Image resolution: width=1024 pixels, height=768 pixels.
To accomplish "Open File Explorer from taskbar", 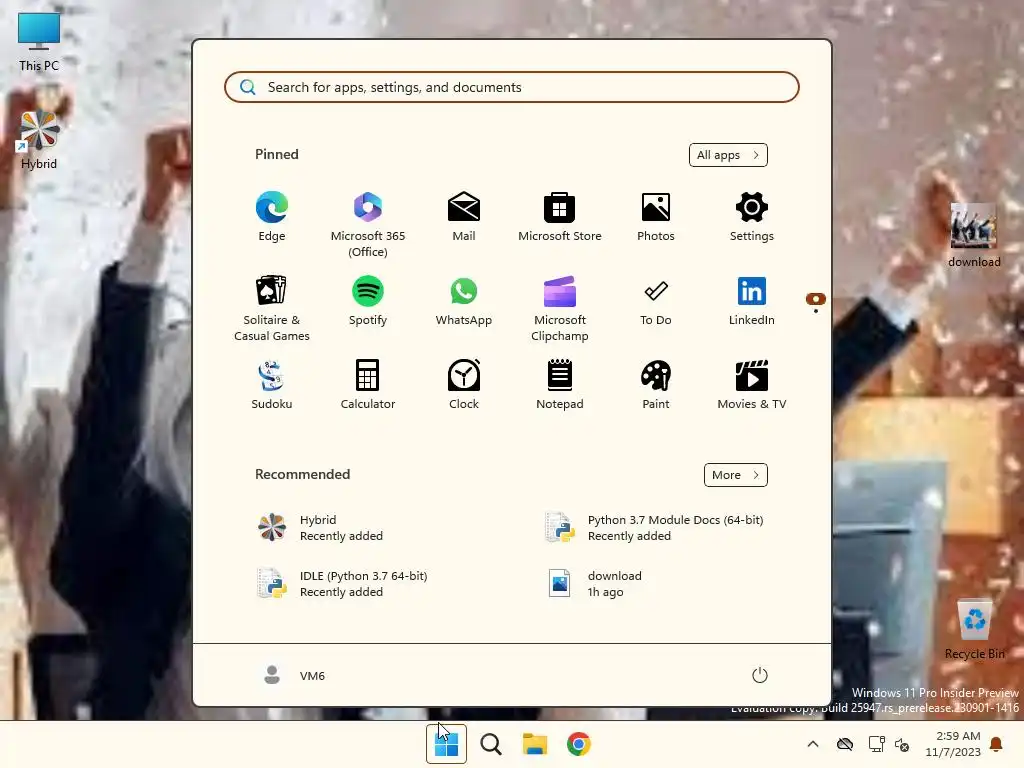I will point(535,744).
